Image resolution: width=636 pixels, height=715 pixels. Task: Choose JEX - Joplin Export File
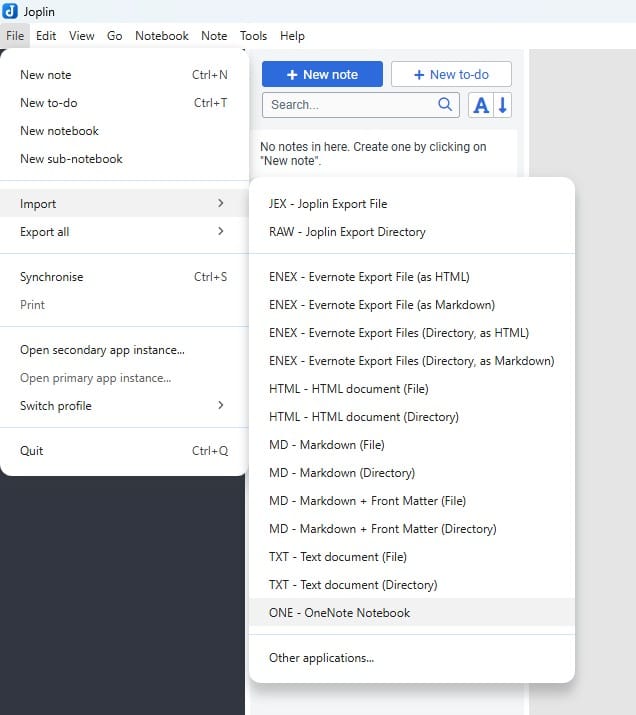(327, 204)
